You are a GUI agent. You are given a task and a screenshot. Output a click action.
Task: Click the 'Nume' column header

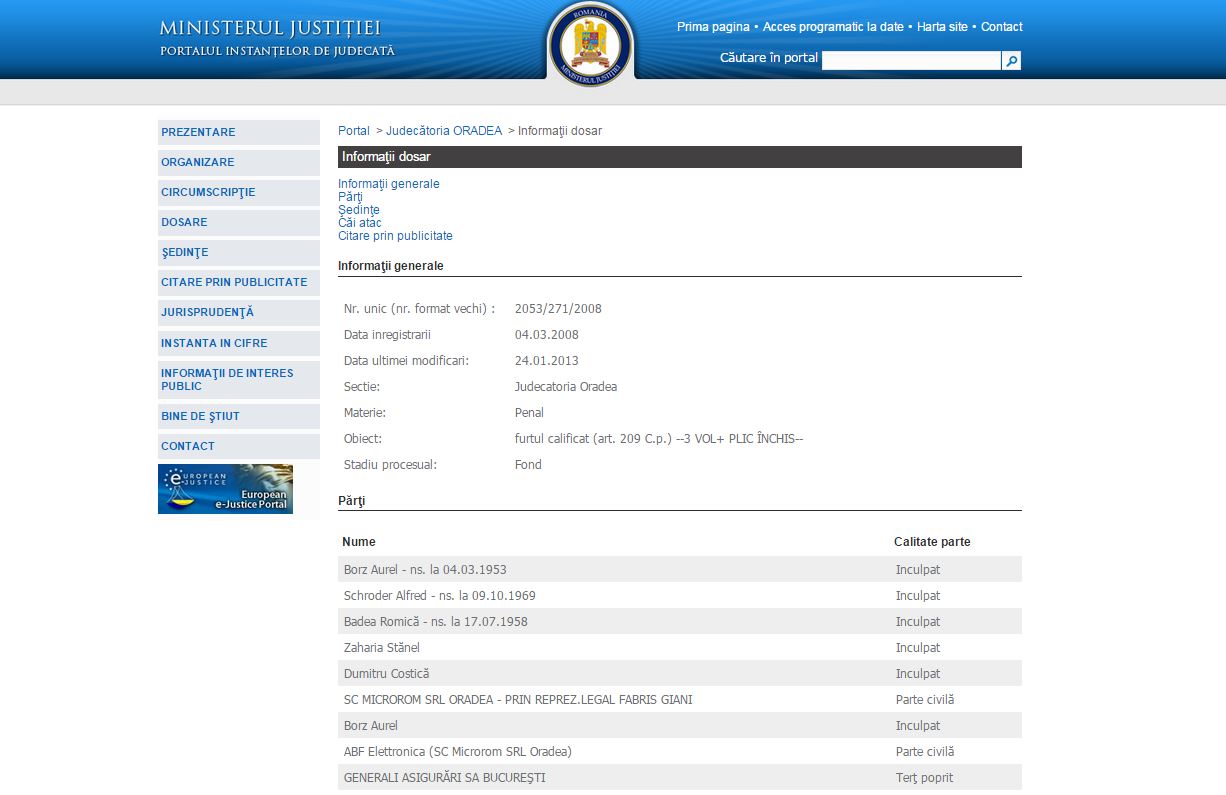[x=359, y=542]
